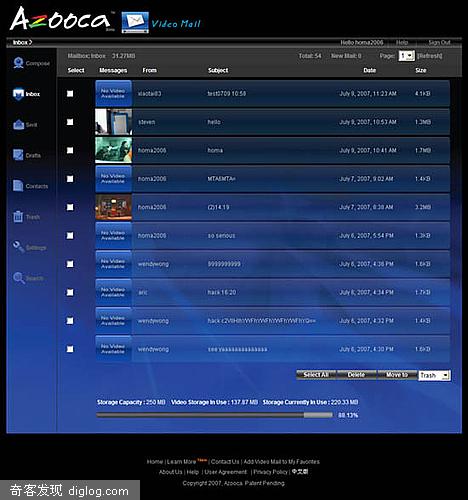The width and height of the screenshot is (468, 500).
Task: Open the Contacts page icon
Action: coord(18,186)
